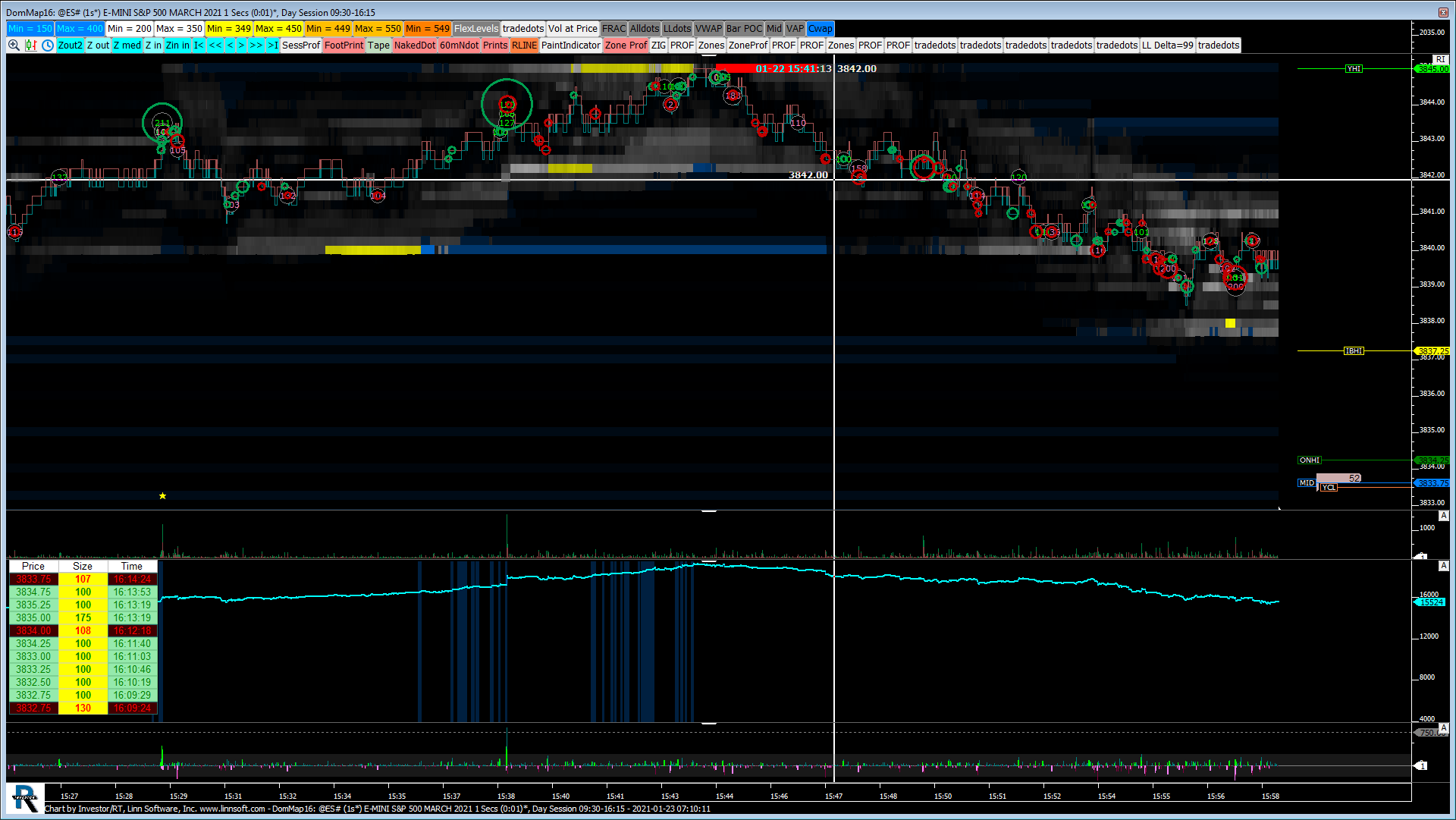Click the Z med zoom button
The width and height of the screenshot is (1456, 820).
click(127, 46)
